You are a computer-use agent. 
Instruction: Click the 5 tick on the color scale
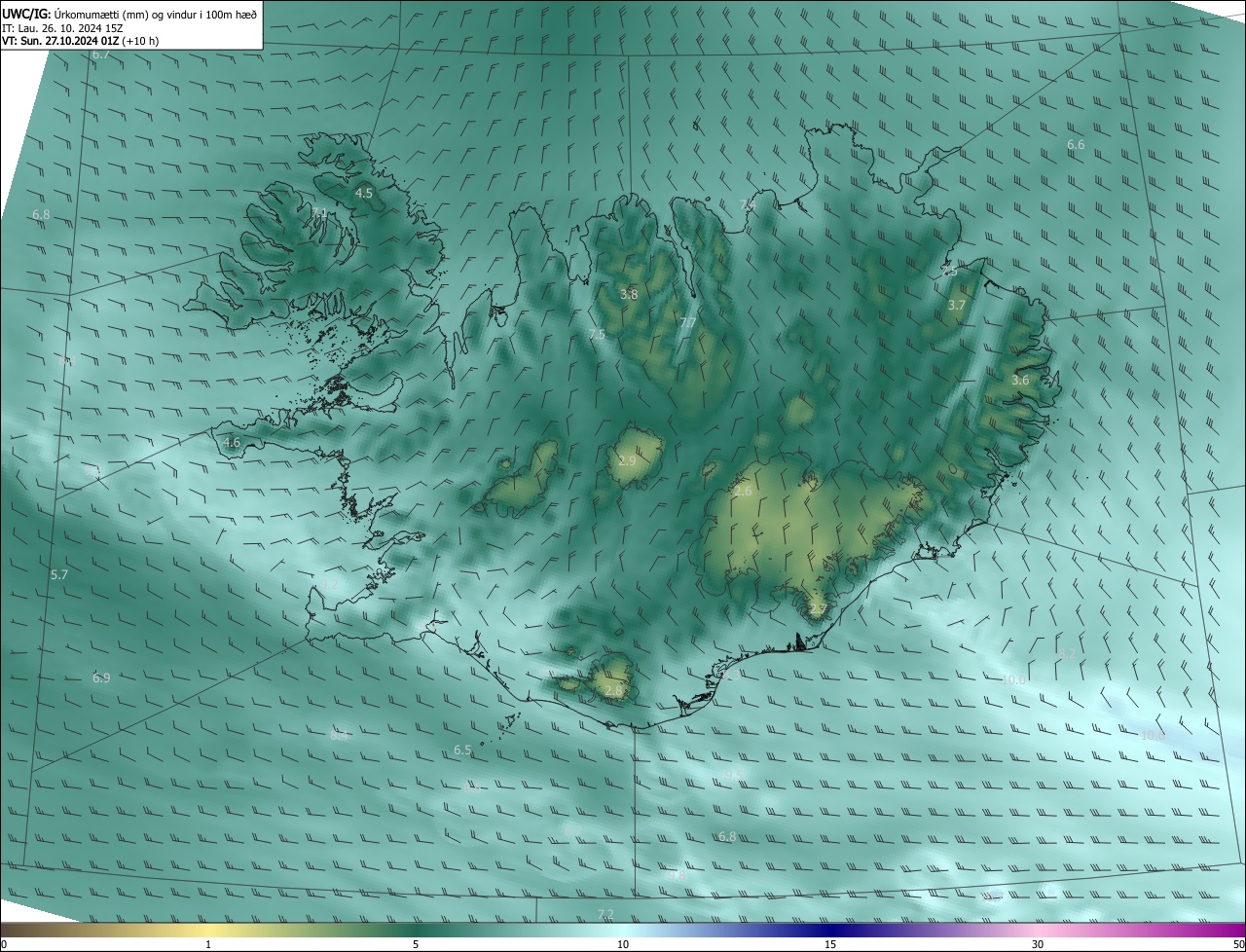click(x=416, y=944)
